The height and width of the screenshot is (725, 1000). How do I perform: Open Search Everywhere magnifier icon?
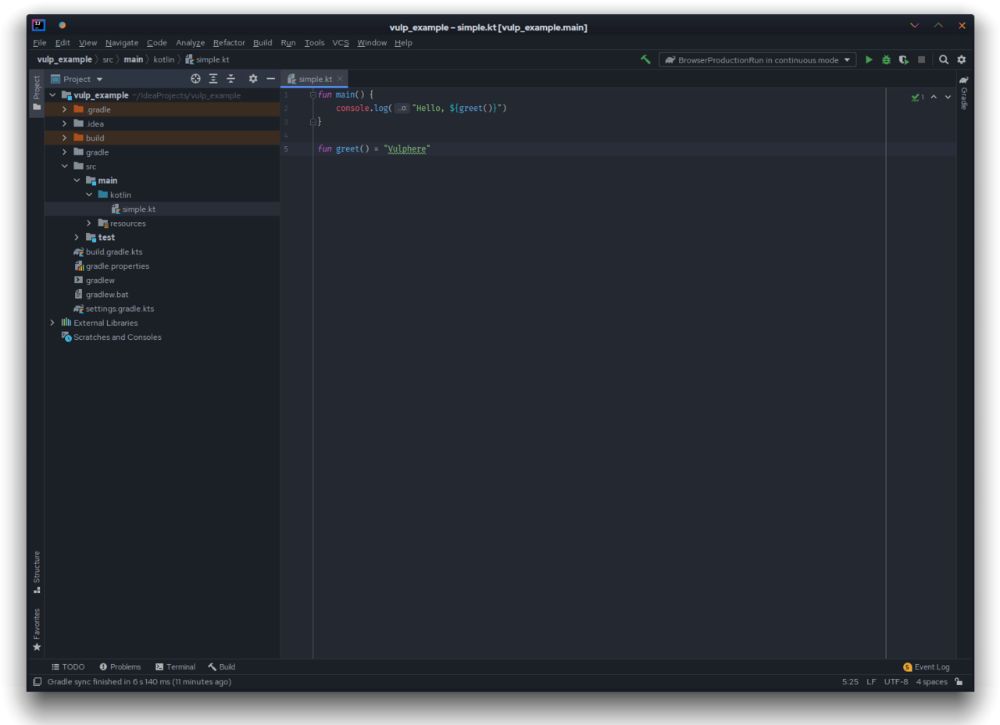coord(943,59)
